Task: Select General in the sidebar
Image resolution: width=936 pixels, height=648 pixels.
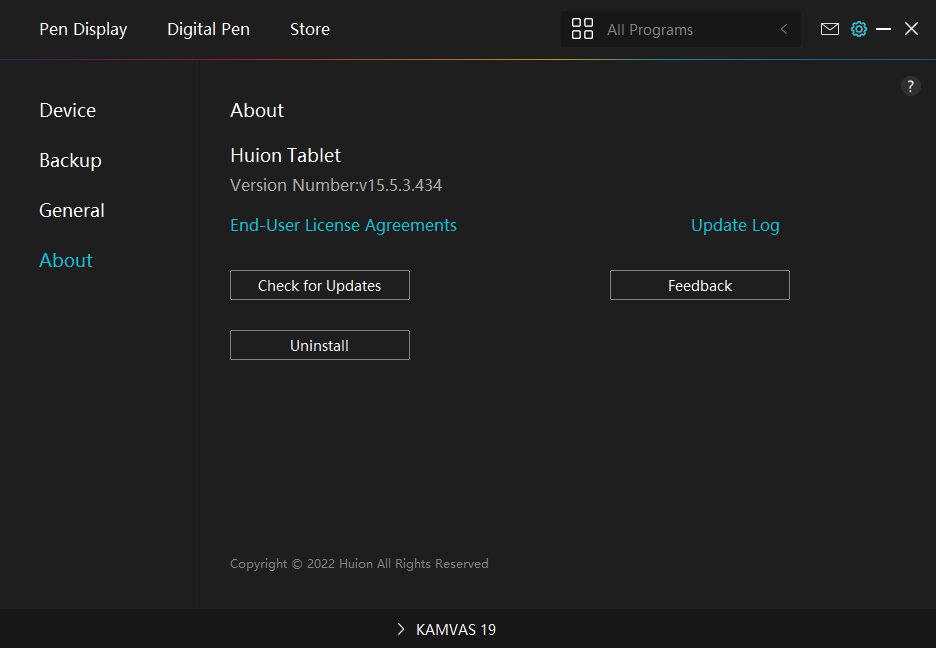Action: [x=72, y=211]
